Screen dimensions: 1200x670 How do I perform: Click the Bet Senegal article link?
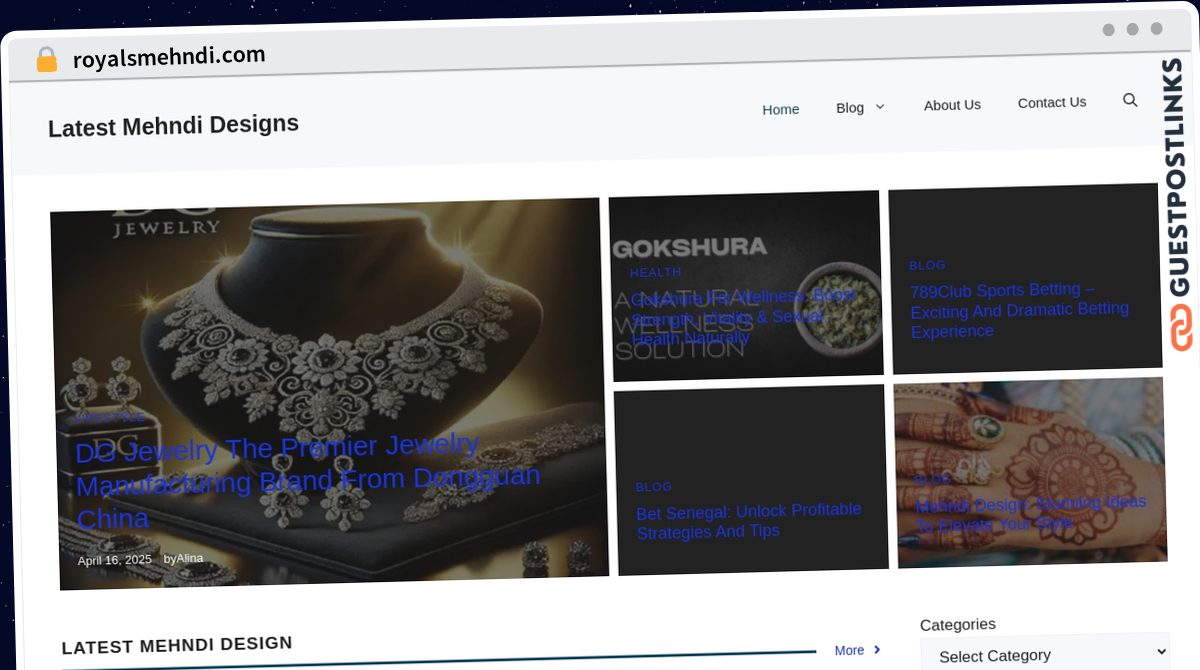748,521
